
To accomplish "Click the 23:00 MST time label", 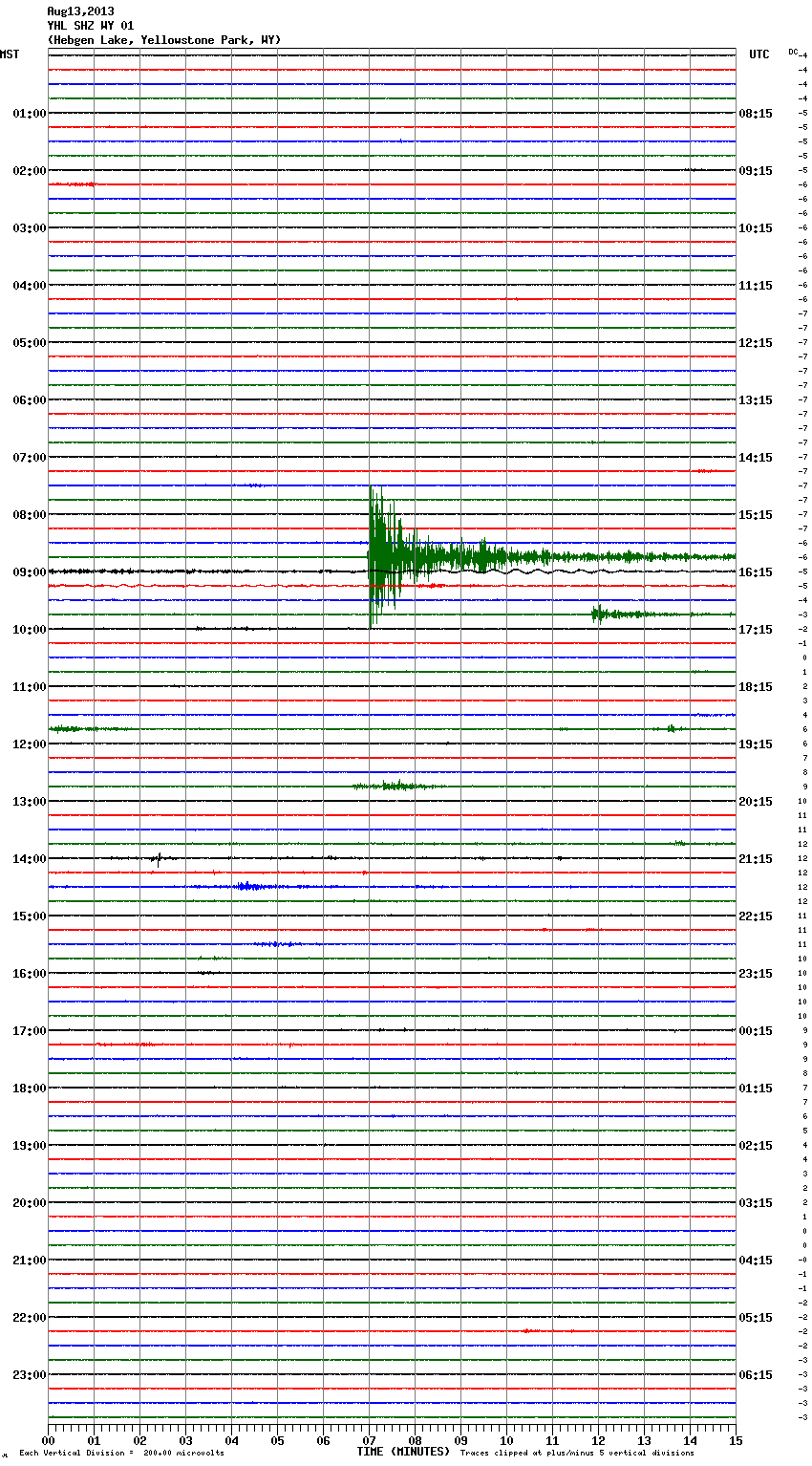I will 29,1375.
